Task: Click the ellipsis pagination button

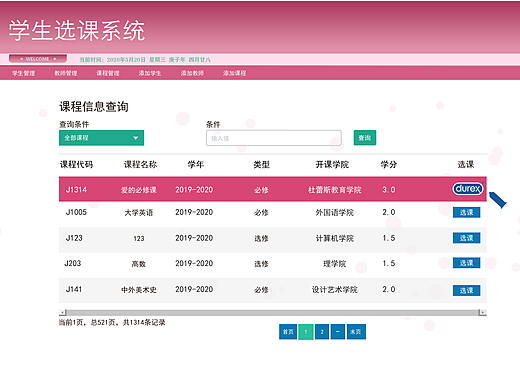Action: pyautogui.click(x=338, y=332)
